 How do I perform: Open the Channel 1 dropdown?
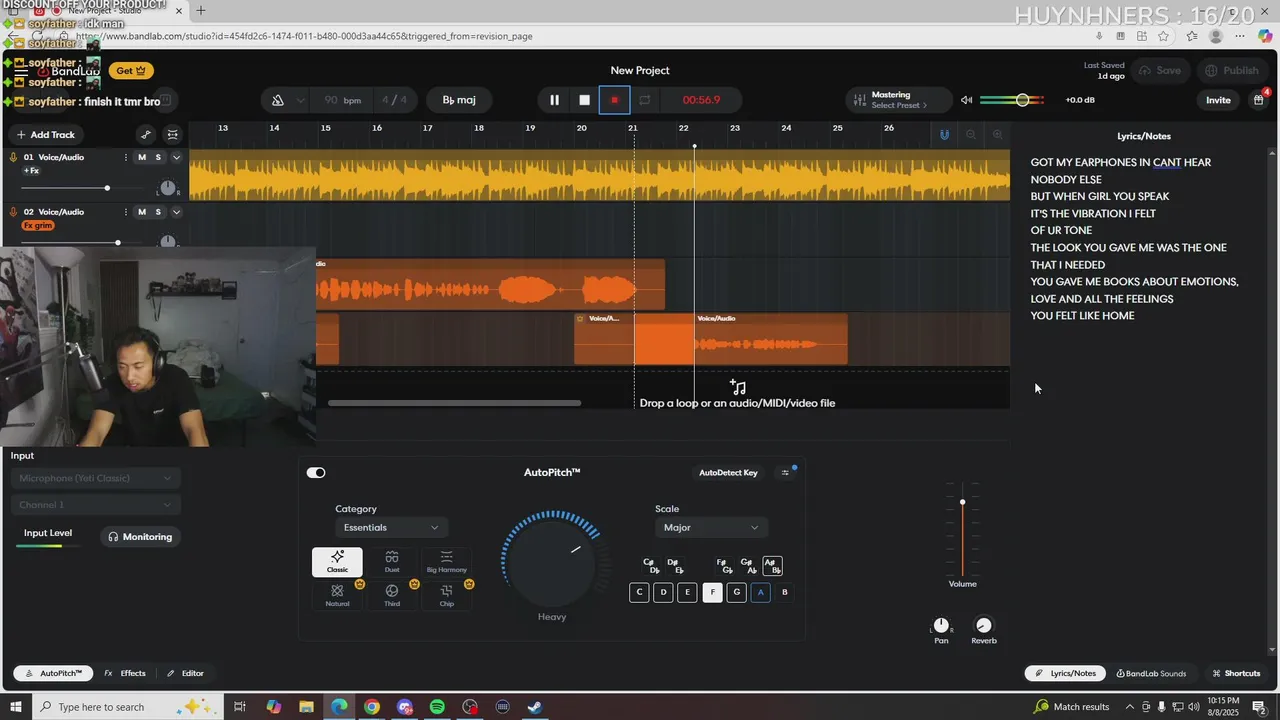click(95, 505)
